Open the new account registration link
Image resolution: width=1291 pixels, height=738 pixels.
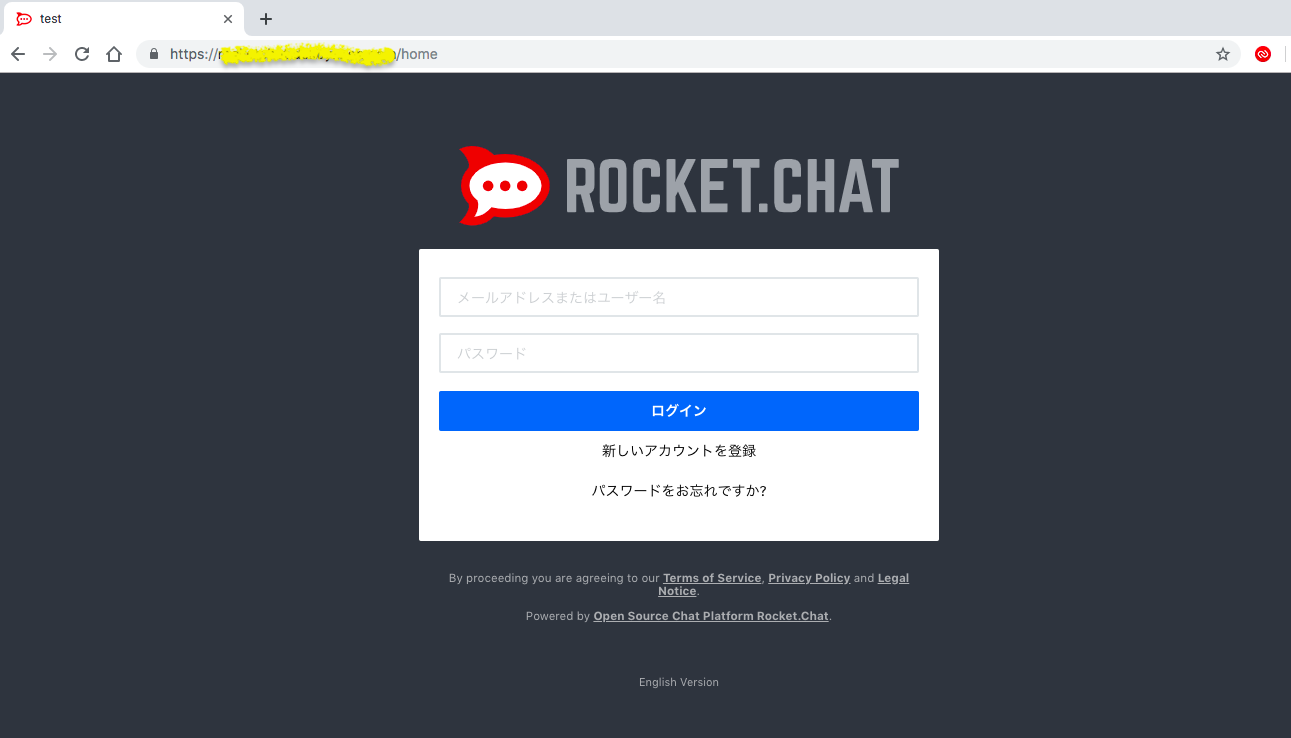[x=678, y=450]
